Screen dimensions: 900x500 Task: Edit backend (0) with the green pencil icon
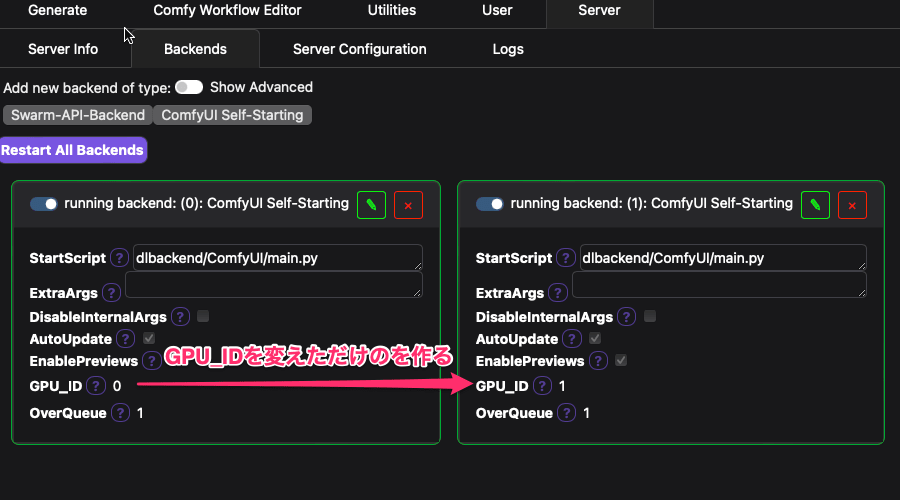pos(371,205)
